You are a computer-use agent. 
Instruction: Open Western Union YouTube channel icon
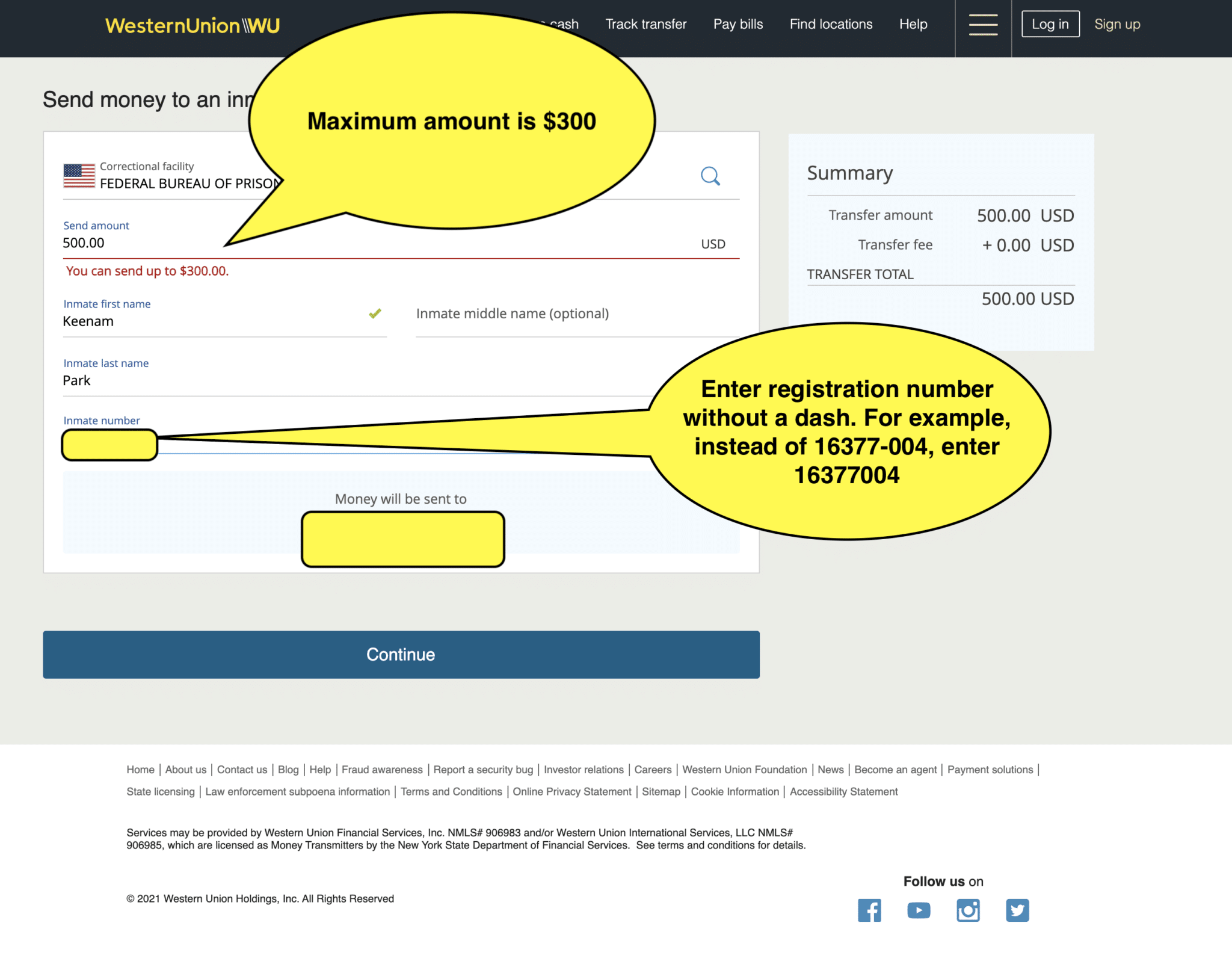(919, 910)
